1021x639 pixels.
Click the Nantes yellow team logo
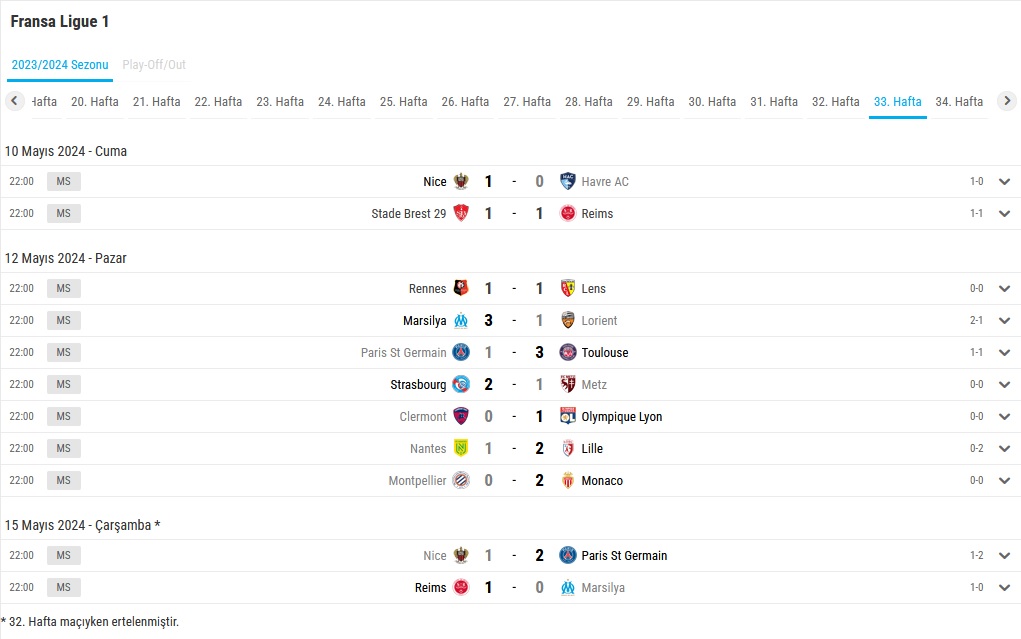point(461,448)
